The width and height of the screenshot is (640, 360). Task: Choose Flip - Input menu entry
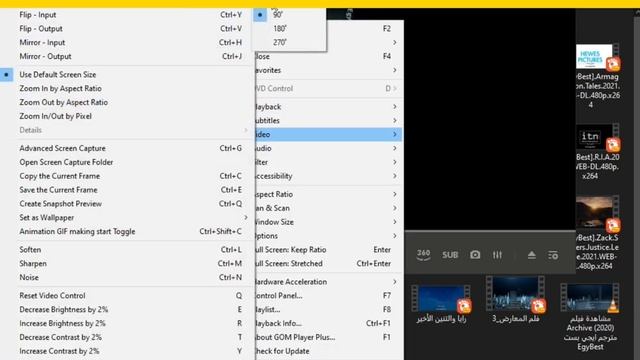click(126, 15)
